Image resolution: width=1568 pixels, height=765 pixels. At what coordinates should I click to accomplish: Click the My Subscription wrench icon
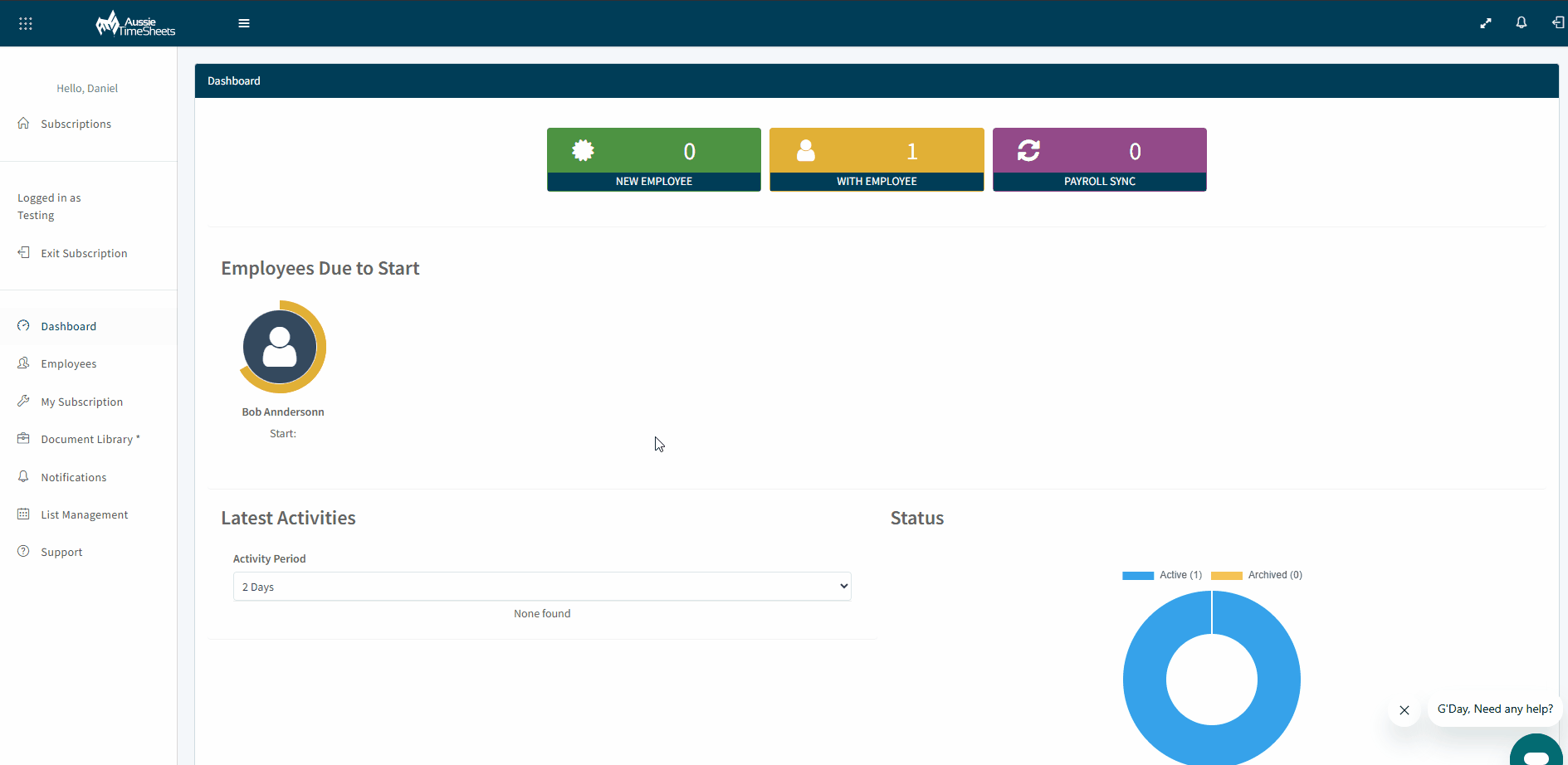tap(23, 401)
